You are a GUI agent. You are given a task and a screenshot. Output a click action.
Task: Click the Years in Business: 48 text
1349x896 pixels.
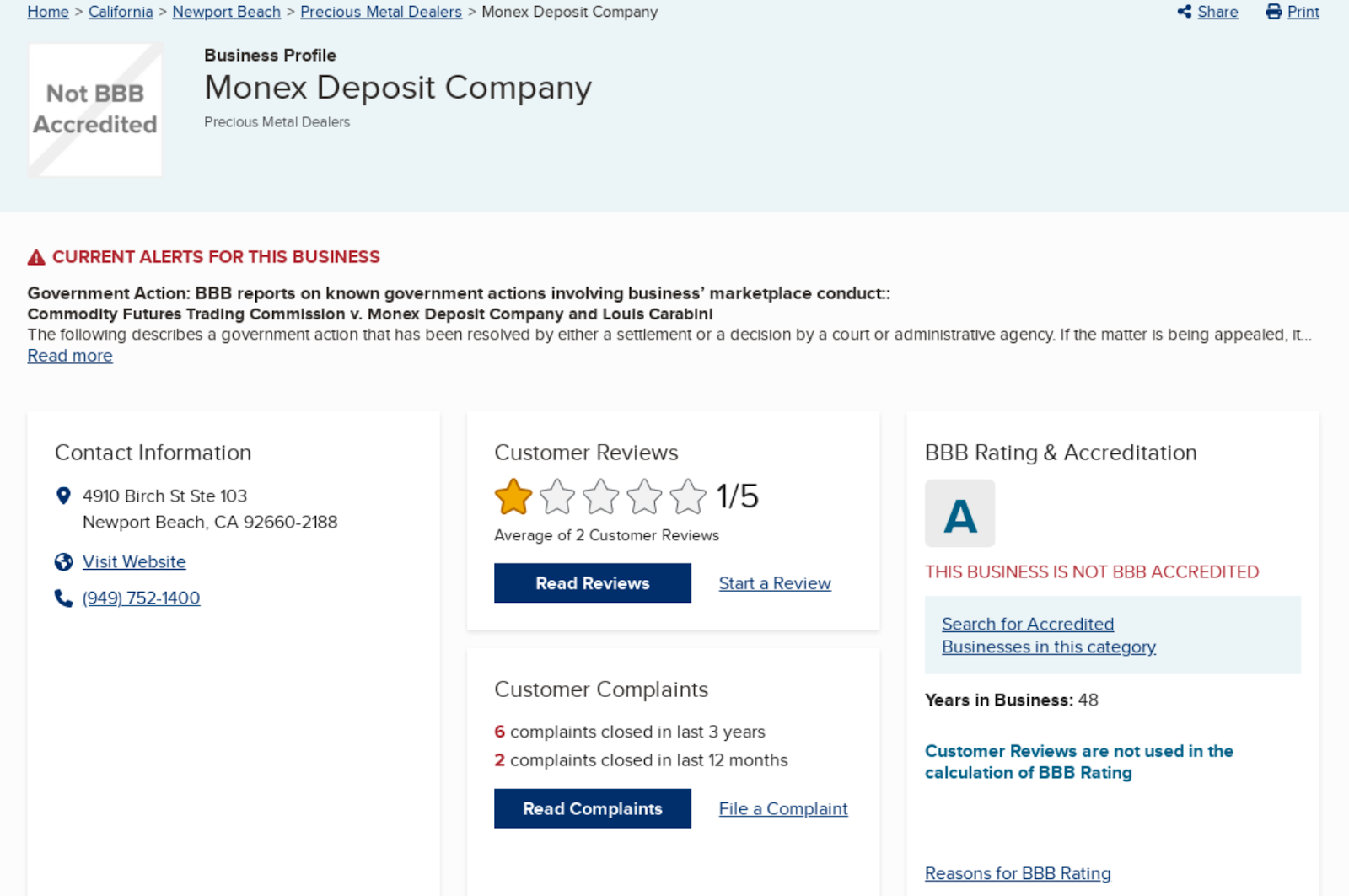click(x=1012, y=700)
